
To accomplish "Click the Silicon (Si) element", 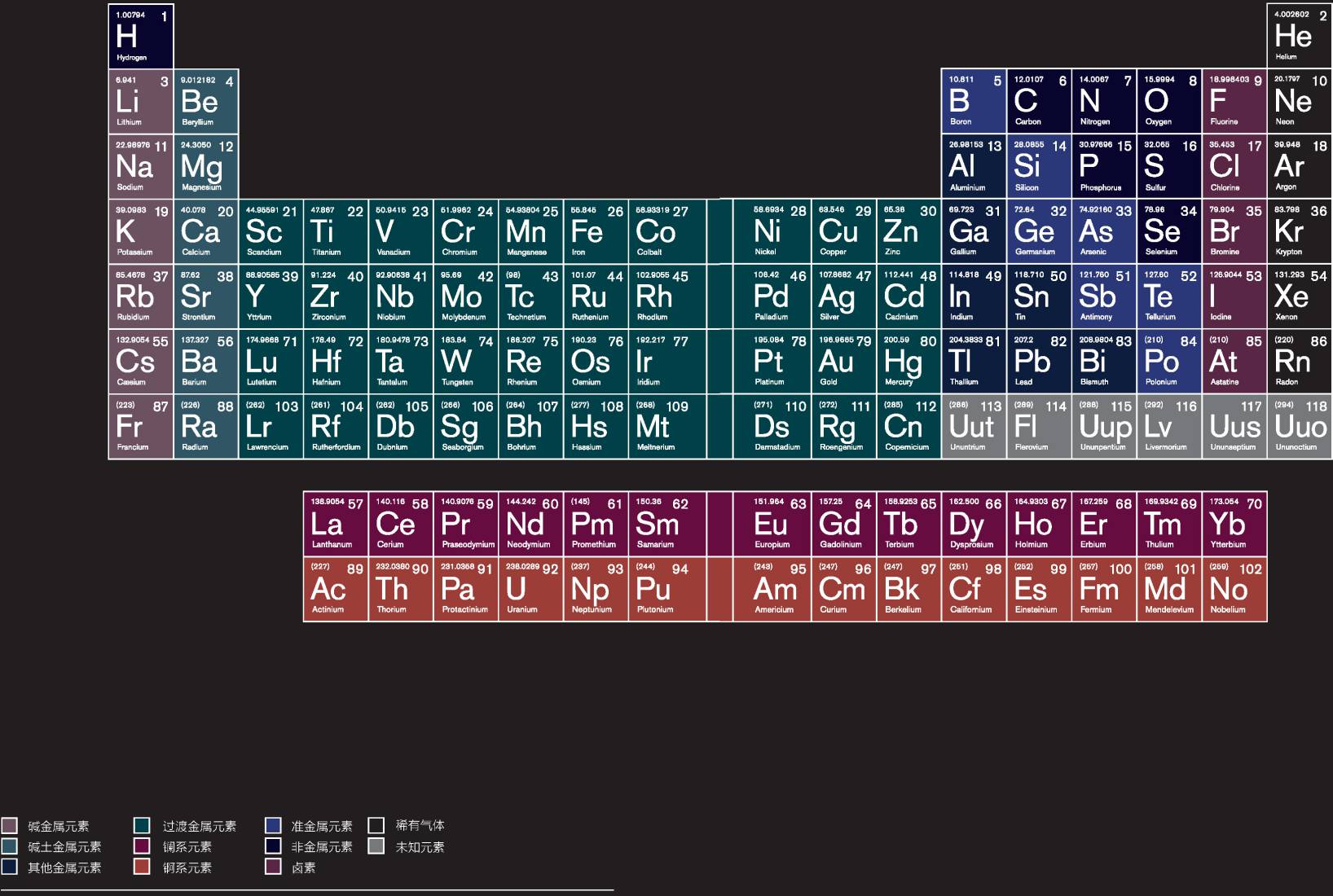I will click(1039, 166).
